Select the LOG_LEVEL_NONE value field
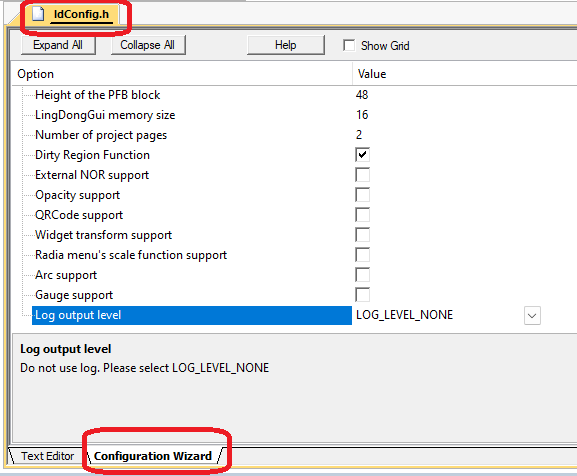Image resolution: width=577 pixels, height=476 pixels. pyautogui.click(x=438, y=315)
